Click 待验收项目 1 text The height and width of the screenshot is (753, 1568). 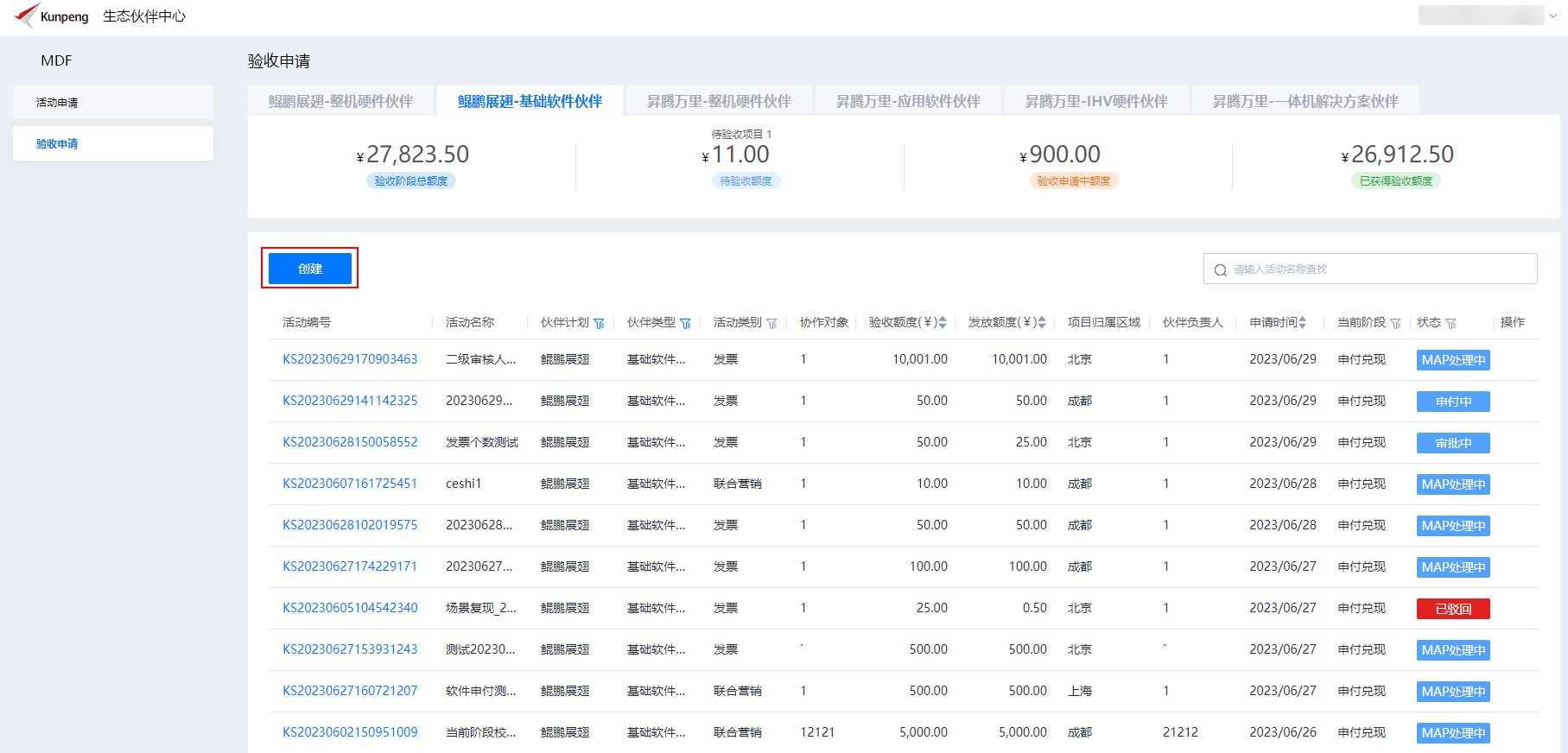coord(741,134)
